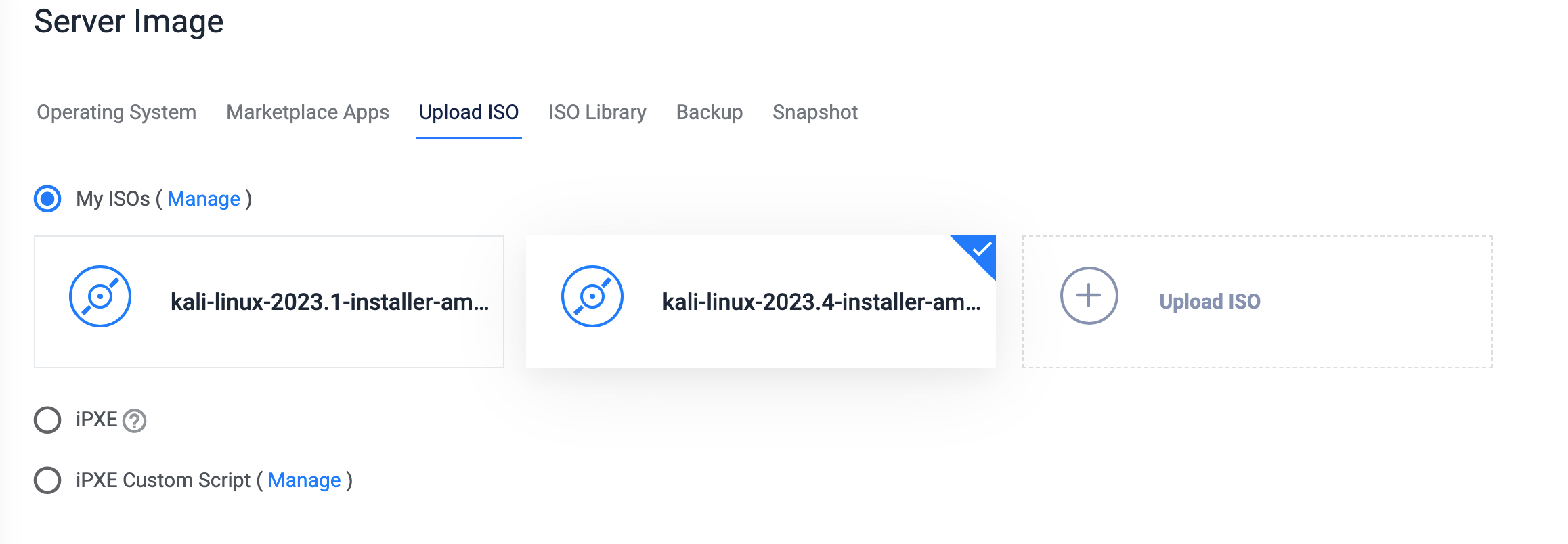Image resolution: width=1568 pixels, height=544 pixels.
Task: Open the Marketplace Apps tab
Action: tap(307, 112)
